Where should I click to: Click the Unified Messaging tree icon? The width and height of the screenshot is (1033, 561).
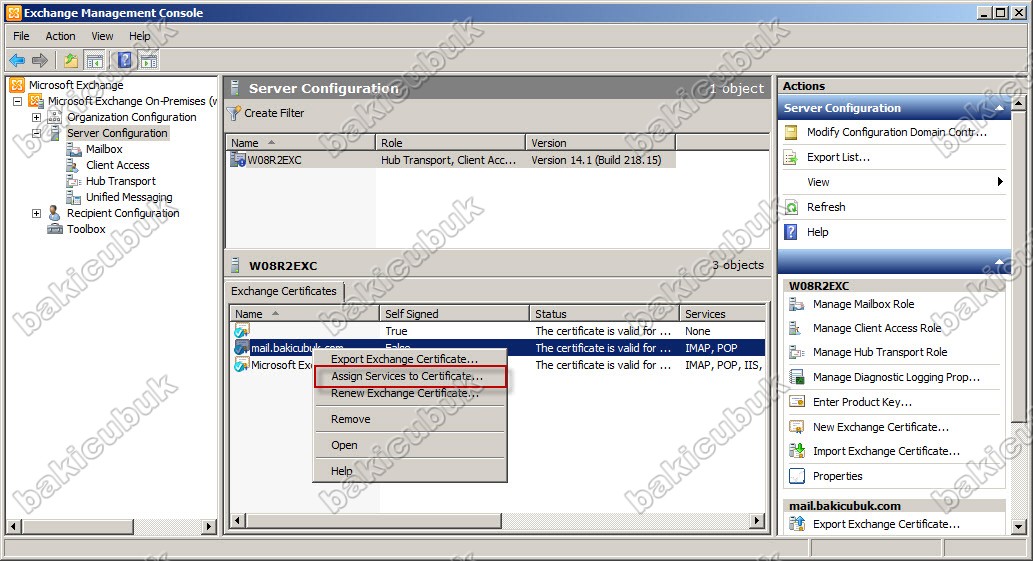coord(73,197)
